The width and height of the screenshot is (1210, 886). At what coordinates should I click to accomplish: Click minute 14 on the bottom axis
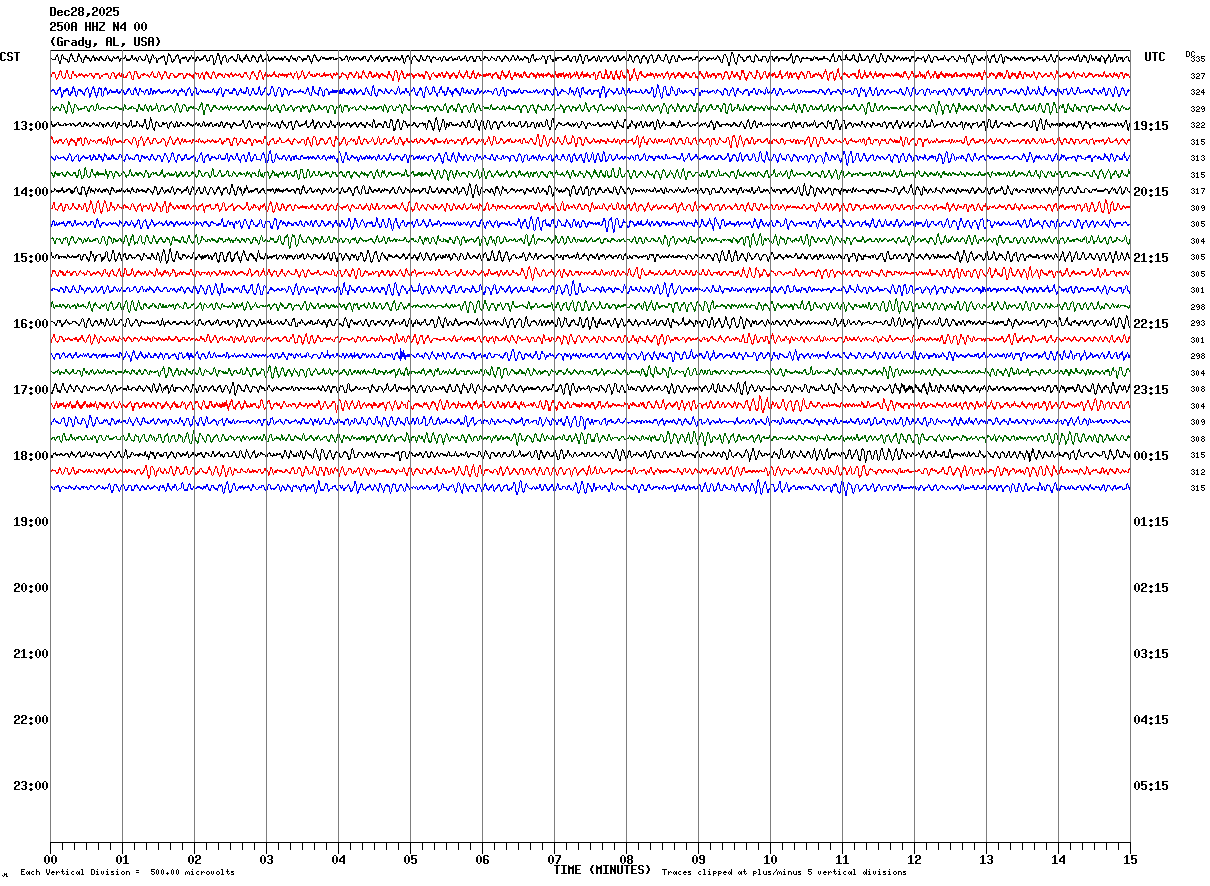click(x=1059, y=860)
